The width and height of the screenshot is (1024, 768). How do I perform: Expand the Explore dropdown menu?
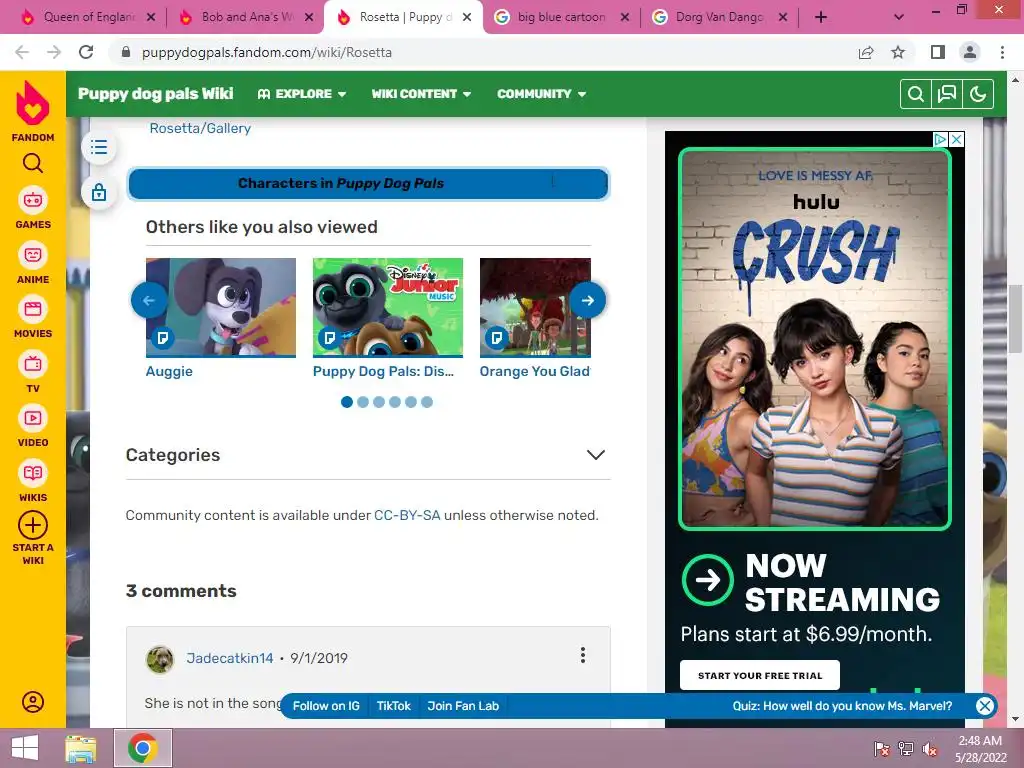tap(302, 94)
